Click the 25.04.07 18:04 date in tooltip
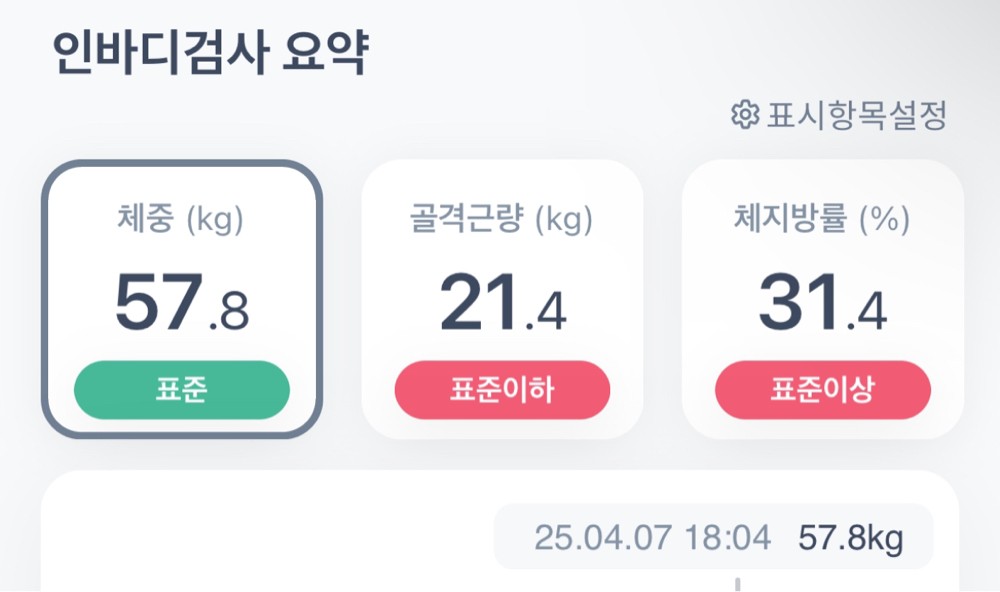1000x592 pixels. click(x=652, y=538)
